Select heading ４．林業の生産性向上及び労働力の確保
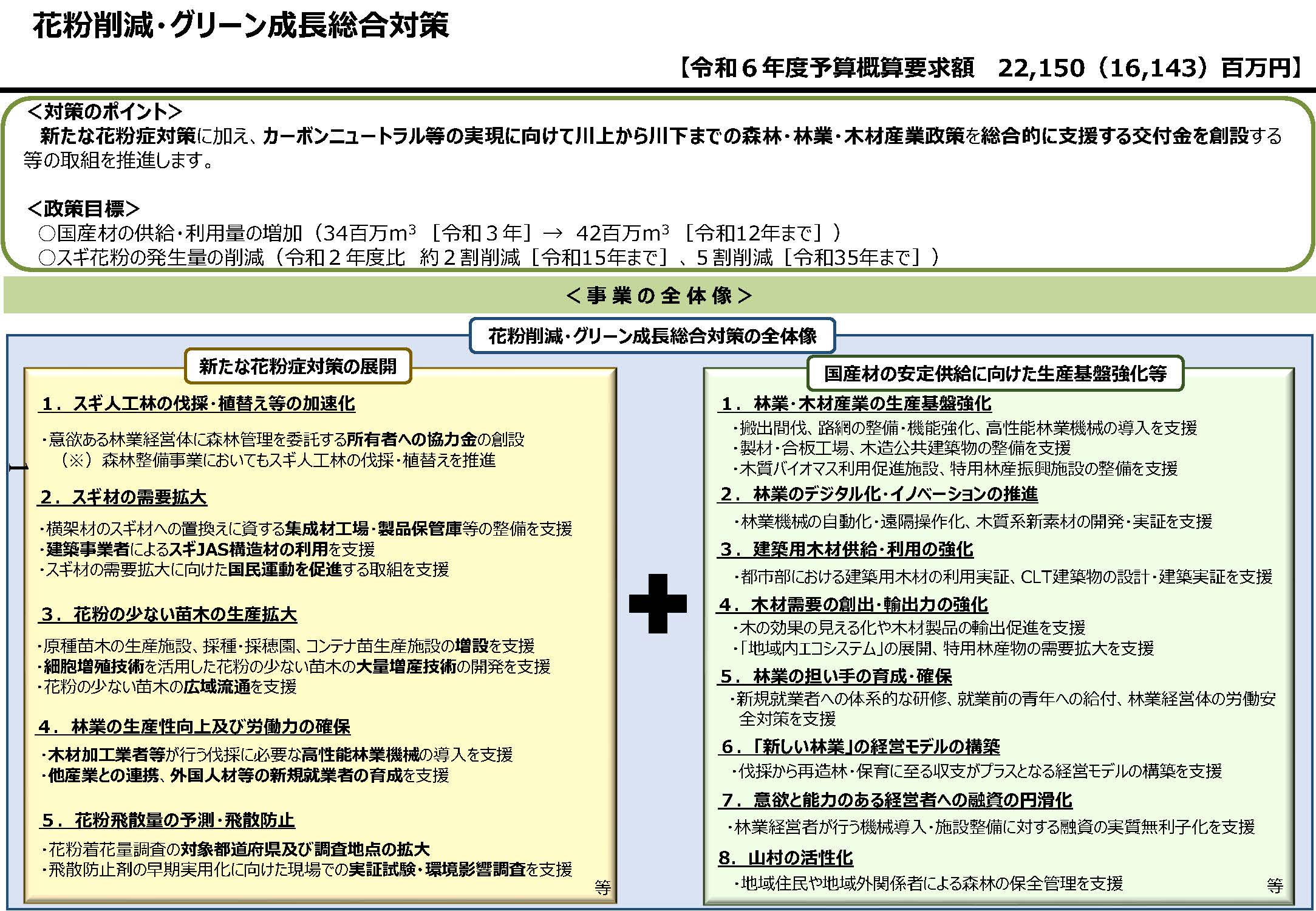This screenshot has width=1316, height=911. coord(194,727)
